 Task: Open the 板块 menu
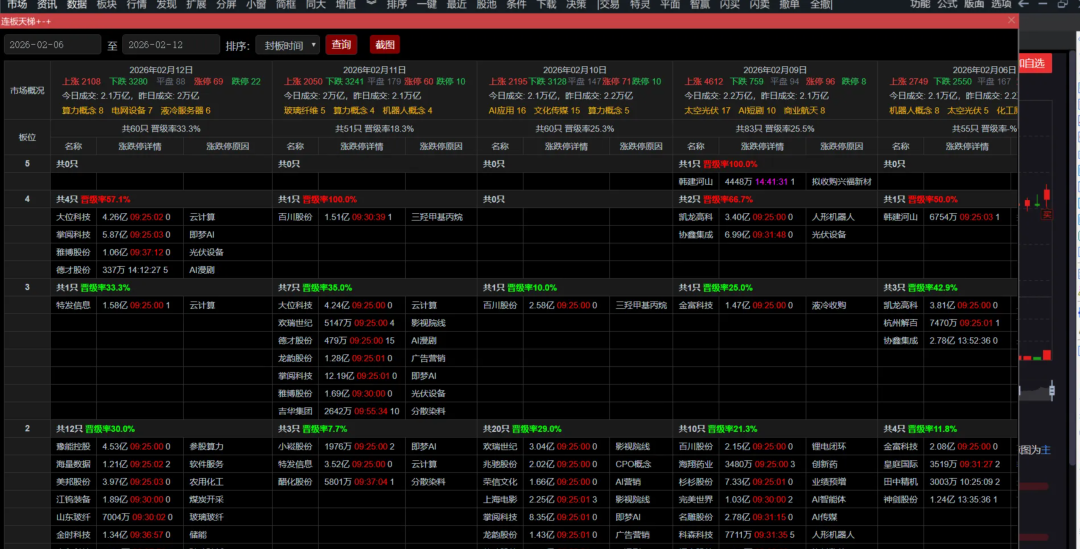pyautogui.click(x=106, y=4)
